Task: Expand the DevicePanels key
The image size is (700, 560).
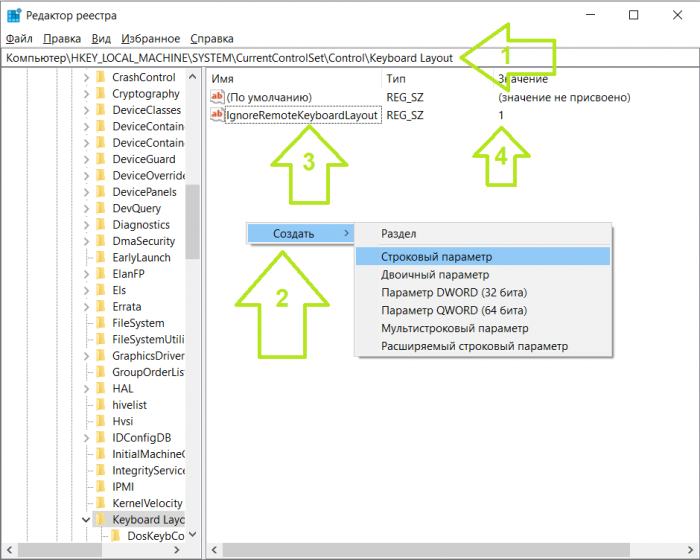Action: pyautogui.click(x=86, y=192)
